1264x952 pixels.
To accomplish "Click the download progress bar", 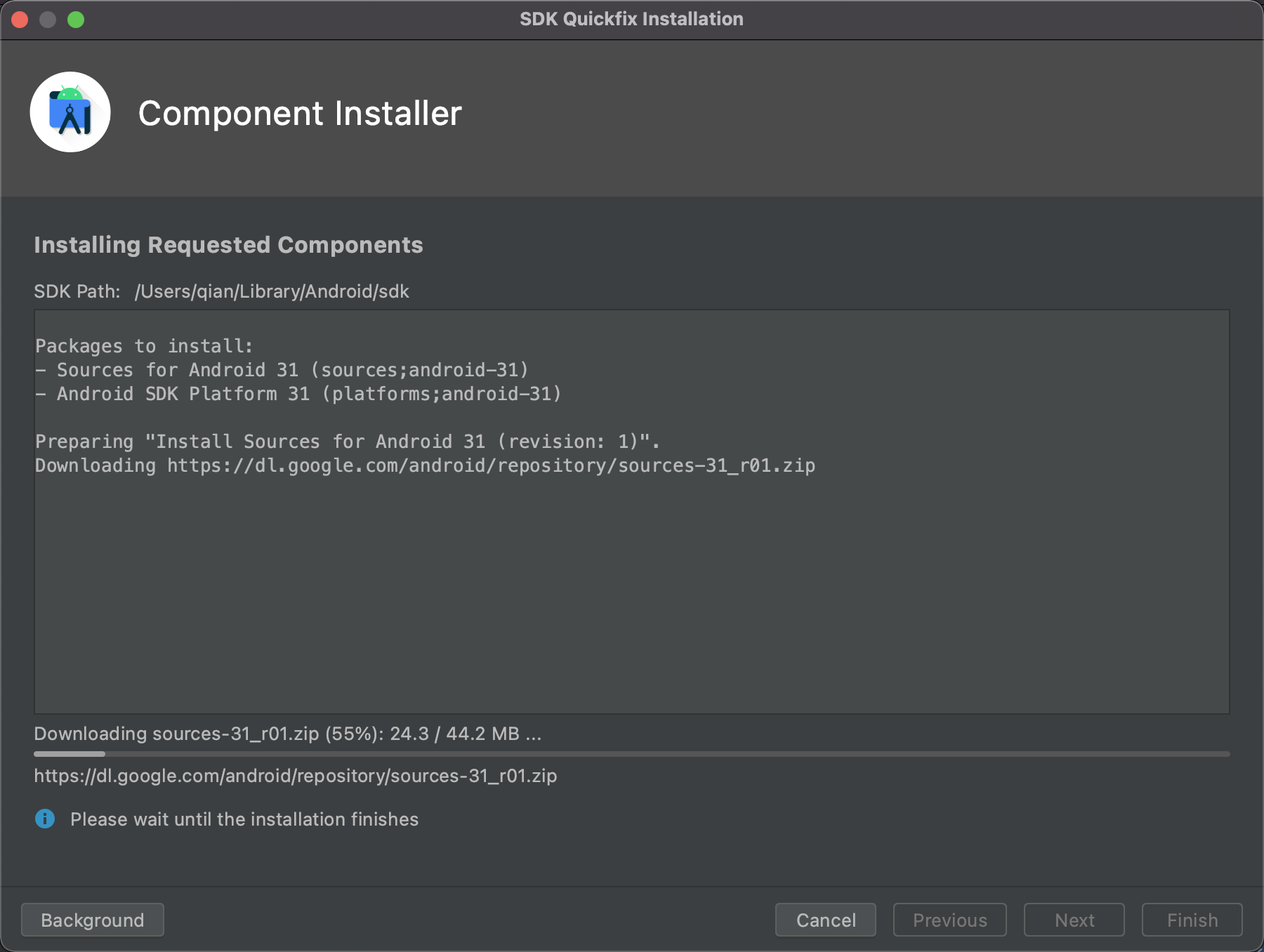I will 632,754.
